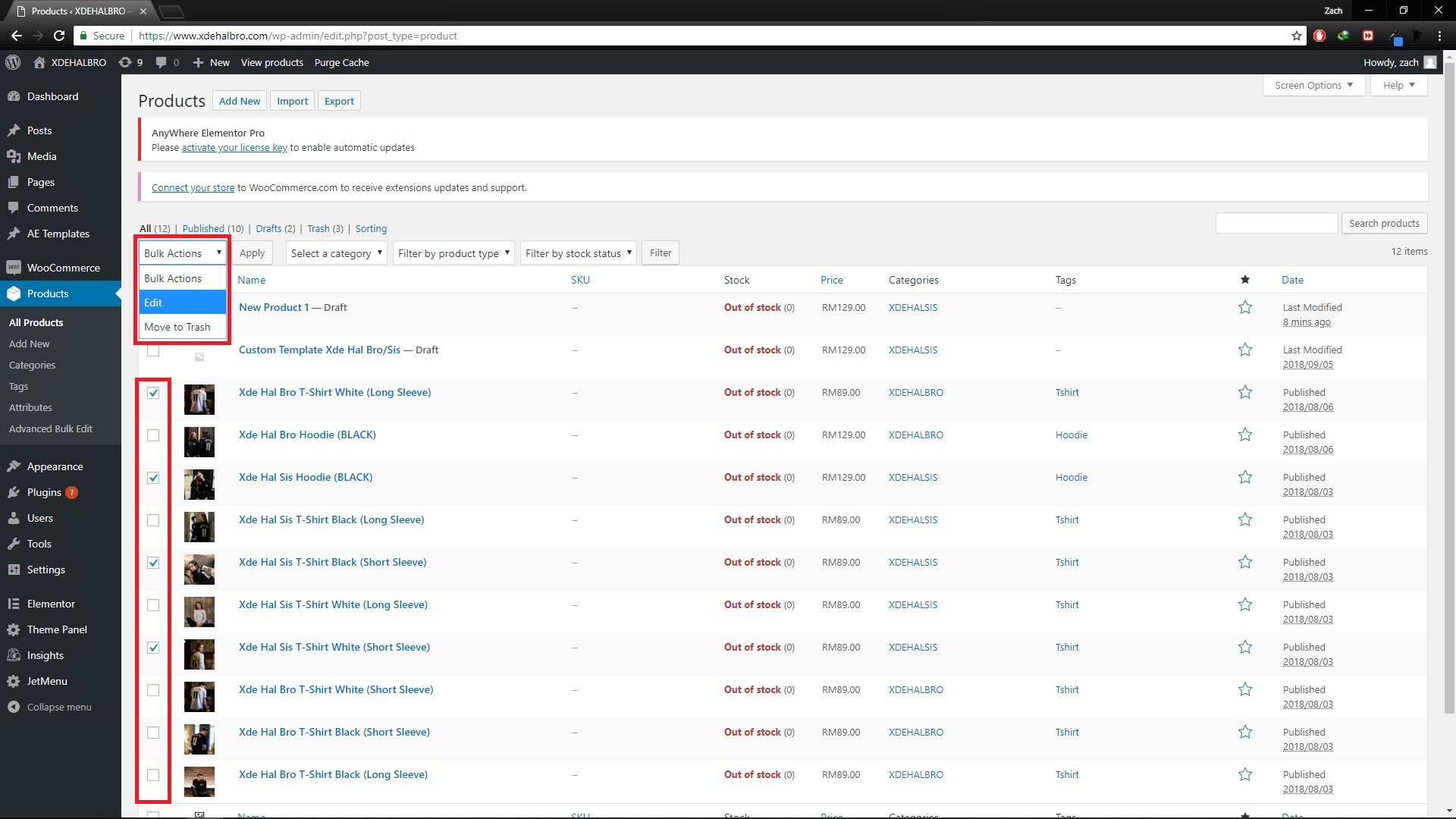Viewport: 1456px width, 819px height.
Task: Open Advanced Bulk Edit submenu item
Action: (x=51, y=428)
